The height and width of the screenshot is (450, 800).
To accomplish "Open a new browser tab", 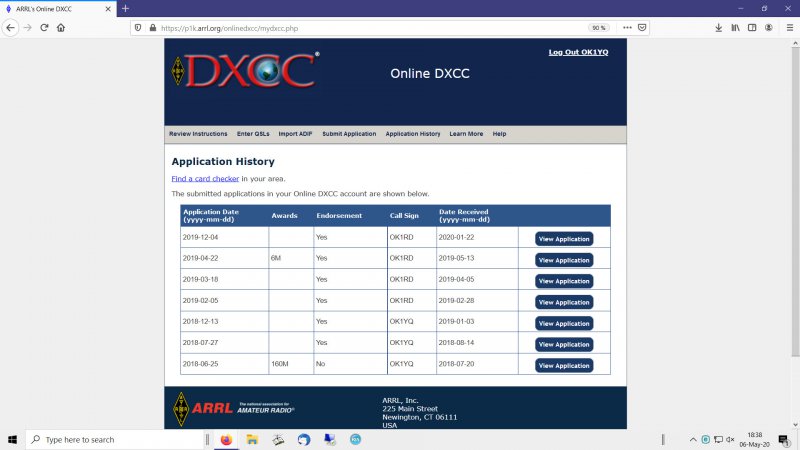I will (126, 9).
